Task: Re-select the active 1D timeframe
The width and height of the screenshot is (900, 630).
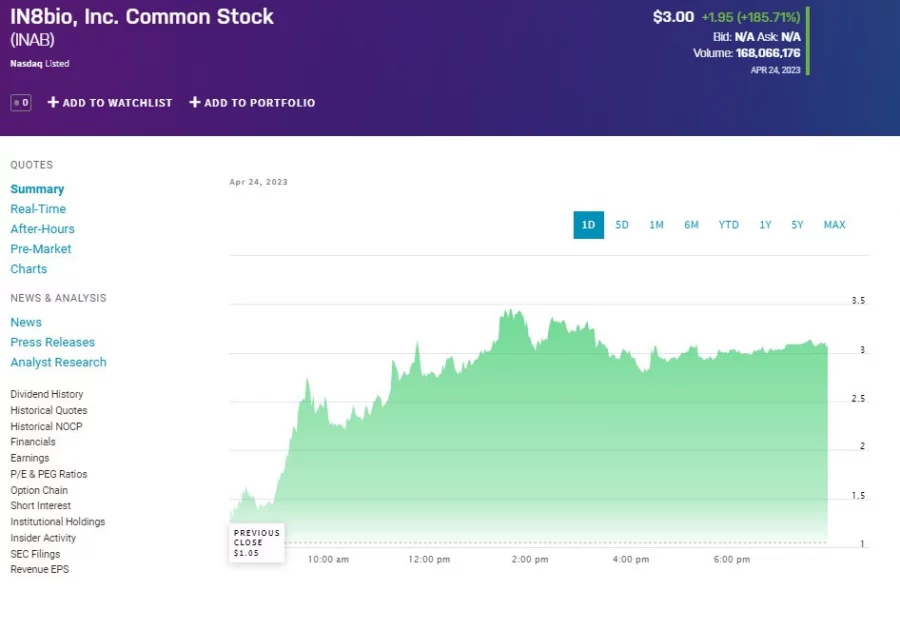Action: pyautogui.click(x=588, y=225)
